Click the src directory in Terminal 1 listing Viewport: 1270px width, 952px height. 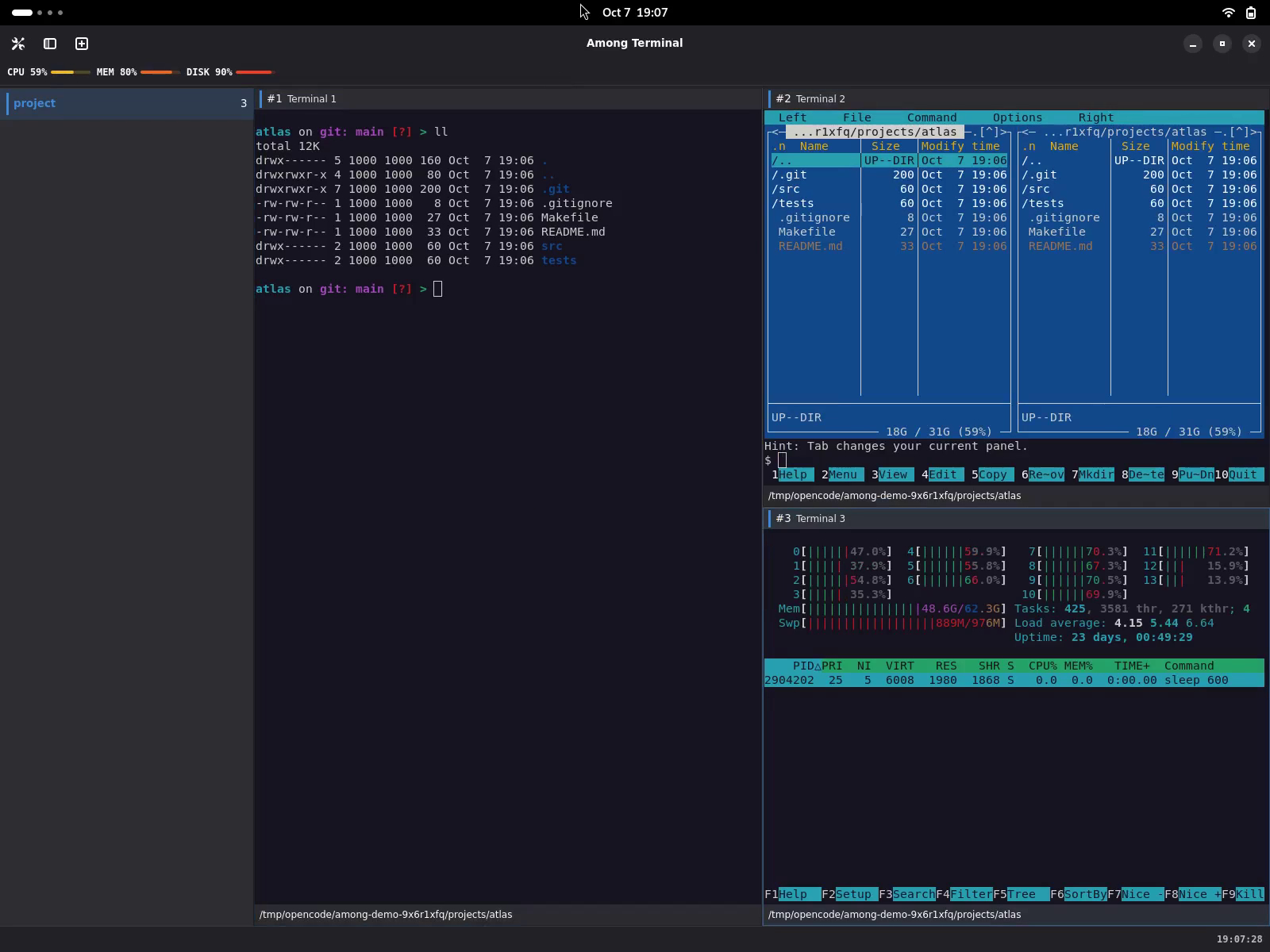tap(552, 246)
